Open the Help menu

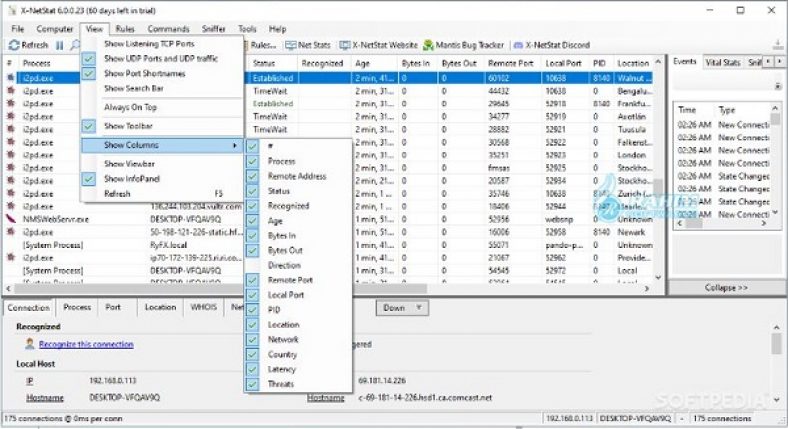point(277,29)
